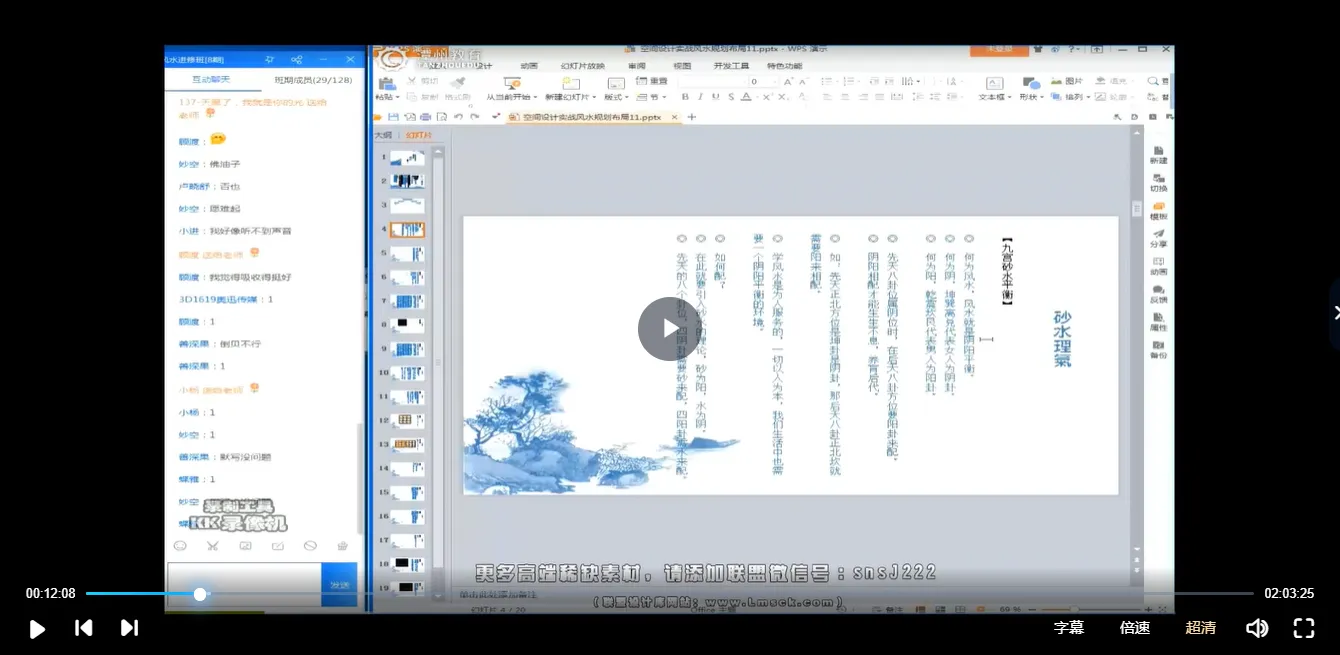Image resolution: width=1340 pixels, height=655 pixels.
Task: Click the increase font size icon
Action: (788, 81)
